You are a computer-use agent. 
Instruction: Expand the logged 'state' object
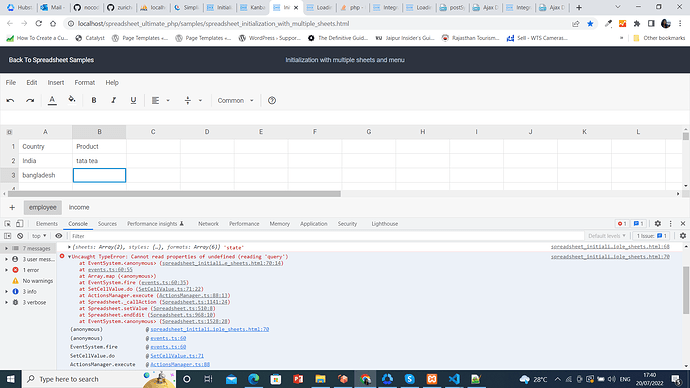tap(70, 247)
